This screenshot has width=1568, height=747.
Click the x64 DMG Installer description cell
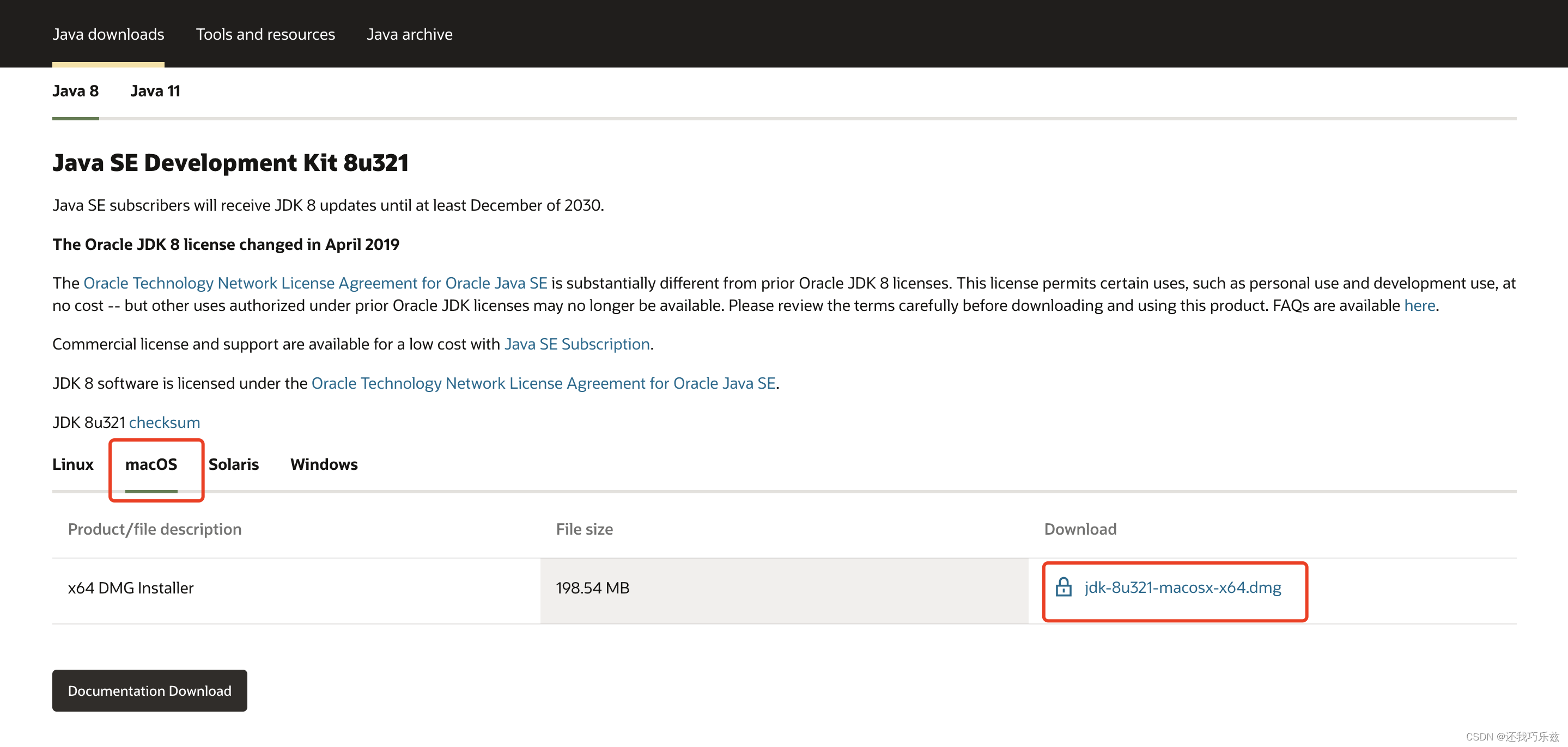click(x=131, y=588)
